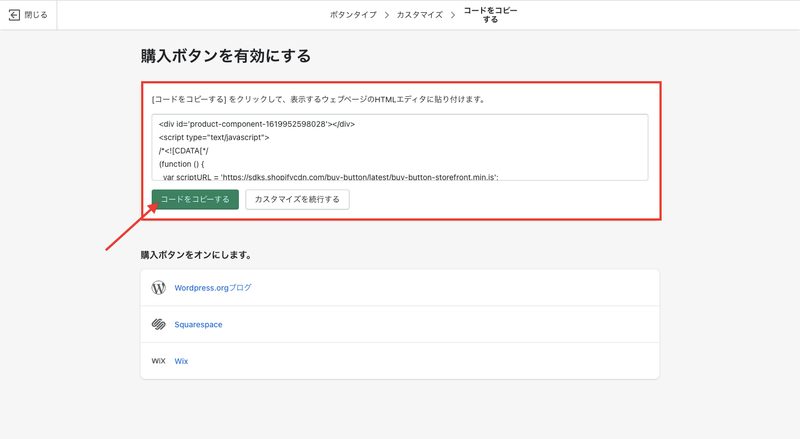This screenshot has height=439, width=800.
Task: Click inside the embed code text area
Action: pyautogui.click(x=399, y=147)
